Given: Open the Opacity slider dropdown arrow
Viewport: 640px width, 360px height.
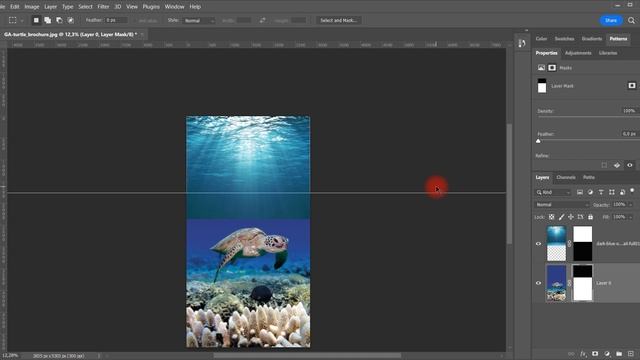Looking at the screenshot, I should (x=631, y=204).
